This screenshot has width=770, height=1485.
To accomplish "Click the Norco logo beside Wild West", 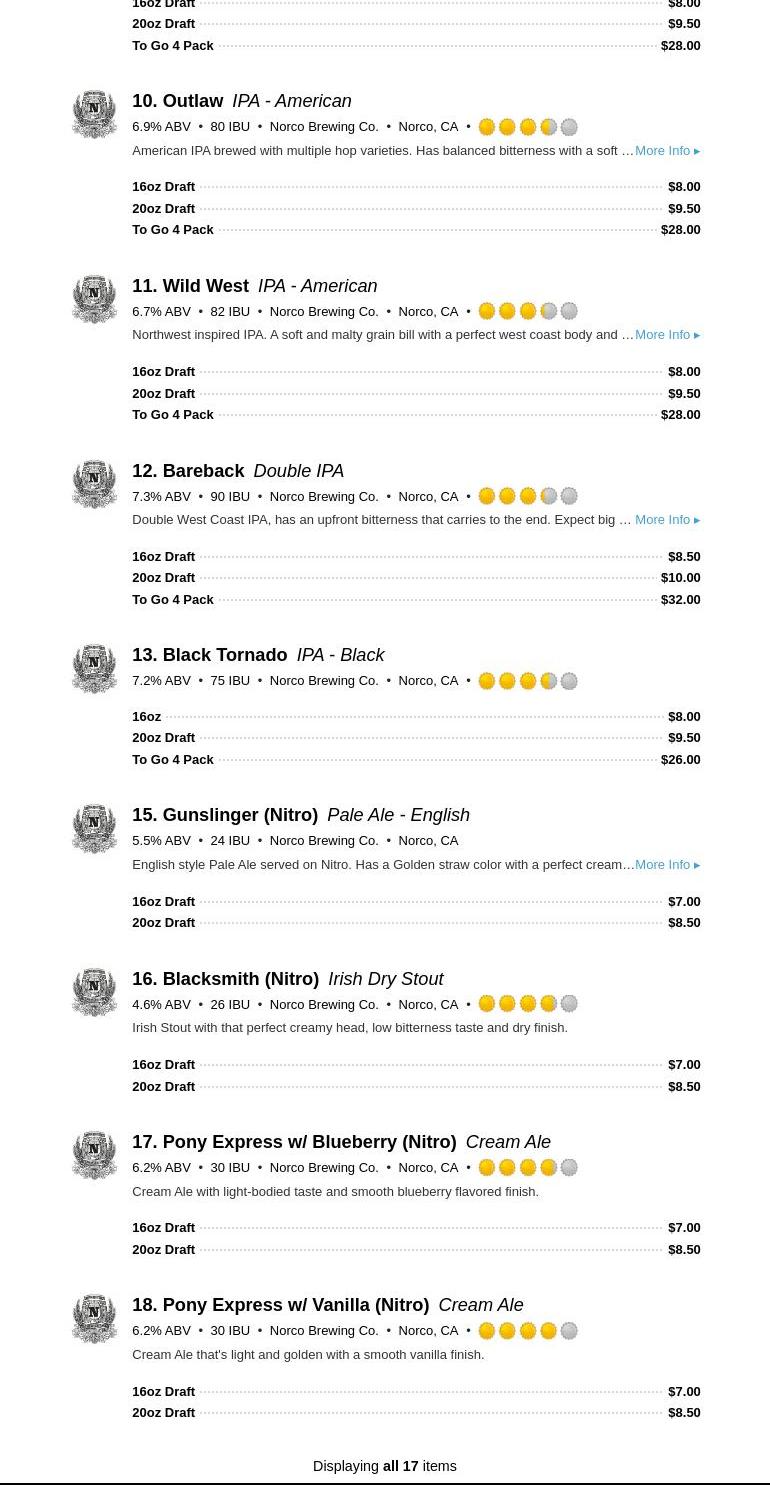I will 94,299.
